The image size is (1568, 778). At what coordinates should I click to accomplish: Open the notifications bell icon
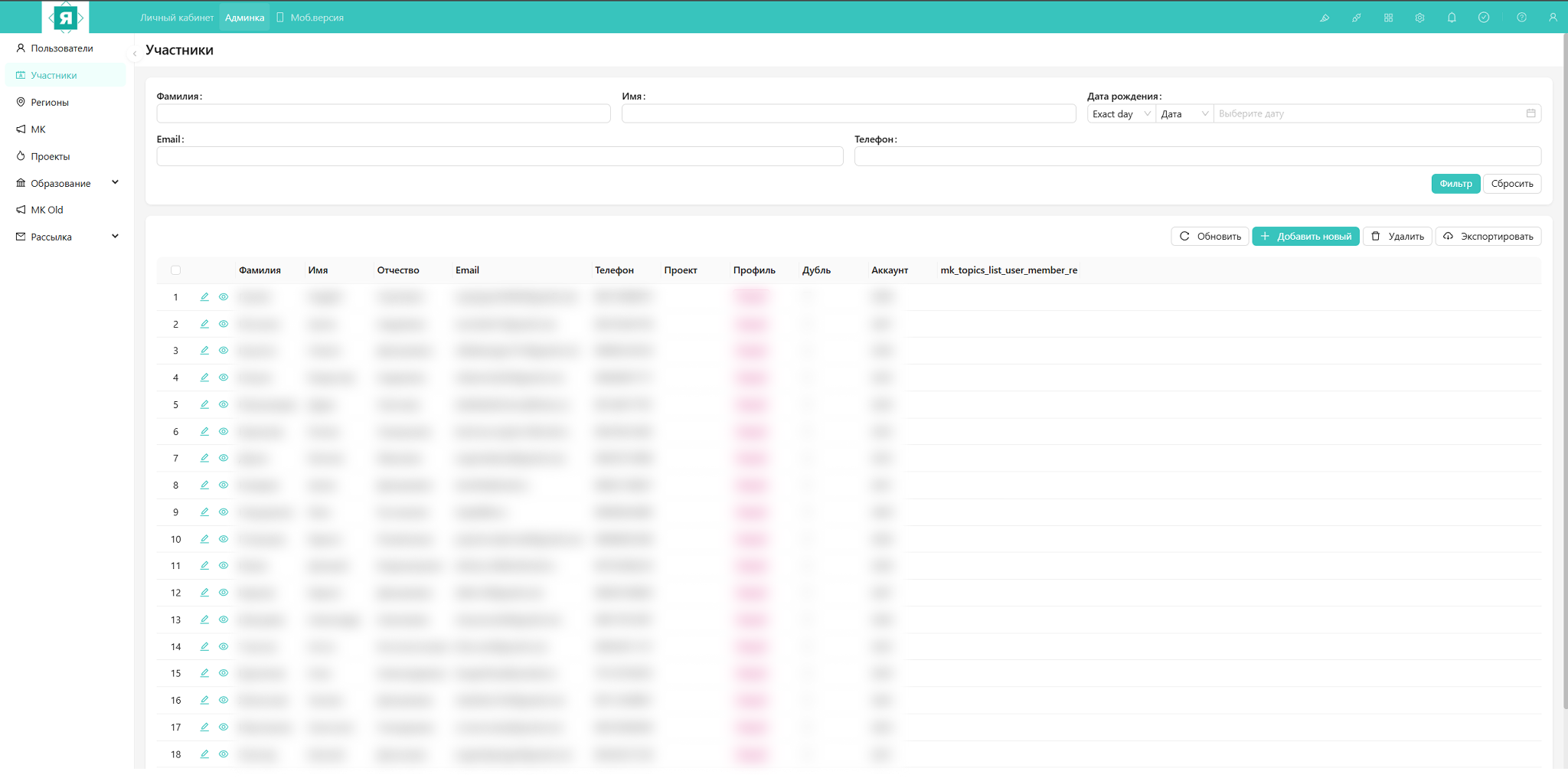pyautogui.click(x=1452, y=17)
